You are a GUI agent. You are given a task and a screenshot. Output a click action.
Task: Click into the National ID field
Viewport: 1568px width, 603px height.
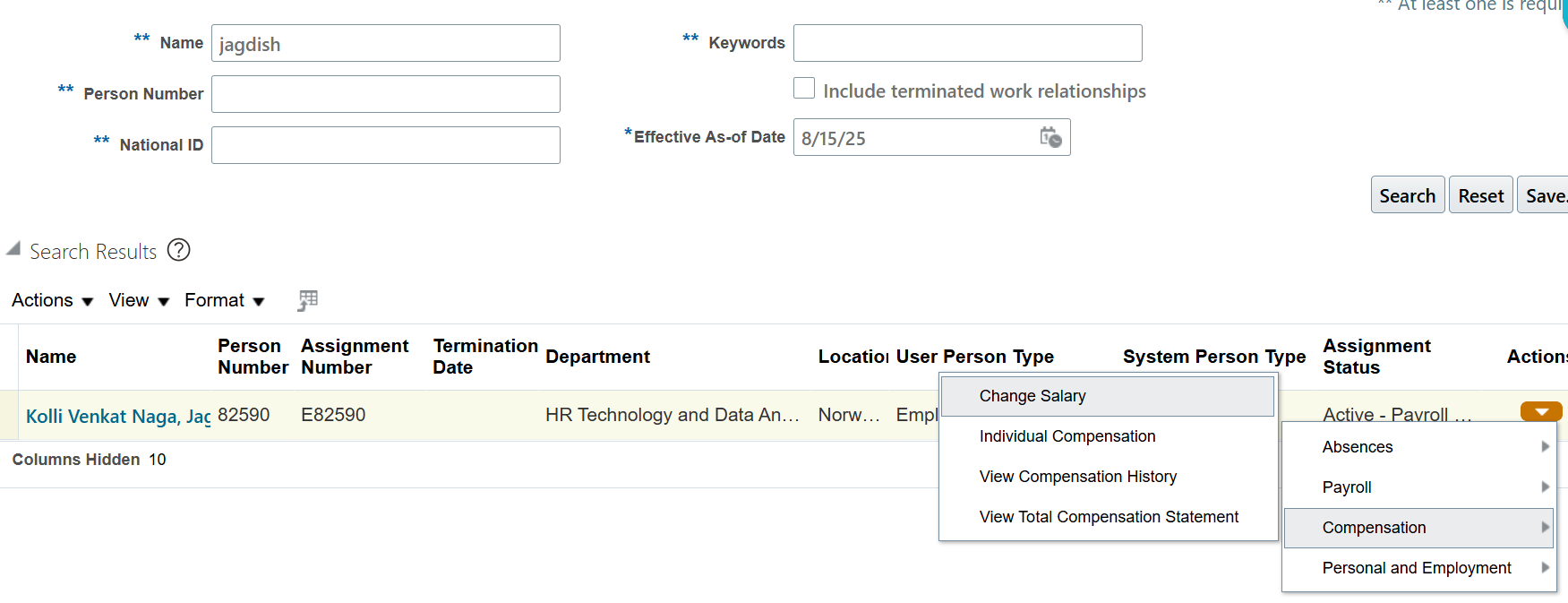pos(386,145)
